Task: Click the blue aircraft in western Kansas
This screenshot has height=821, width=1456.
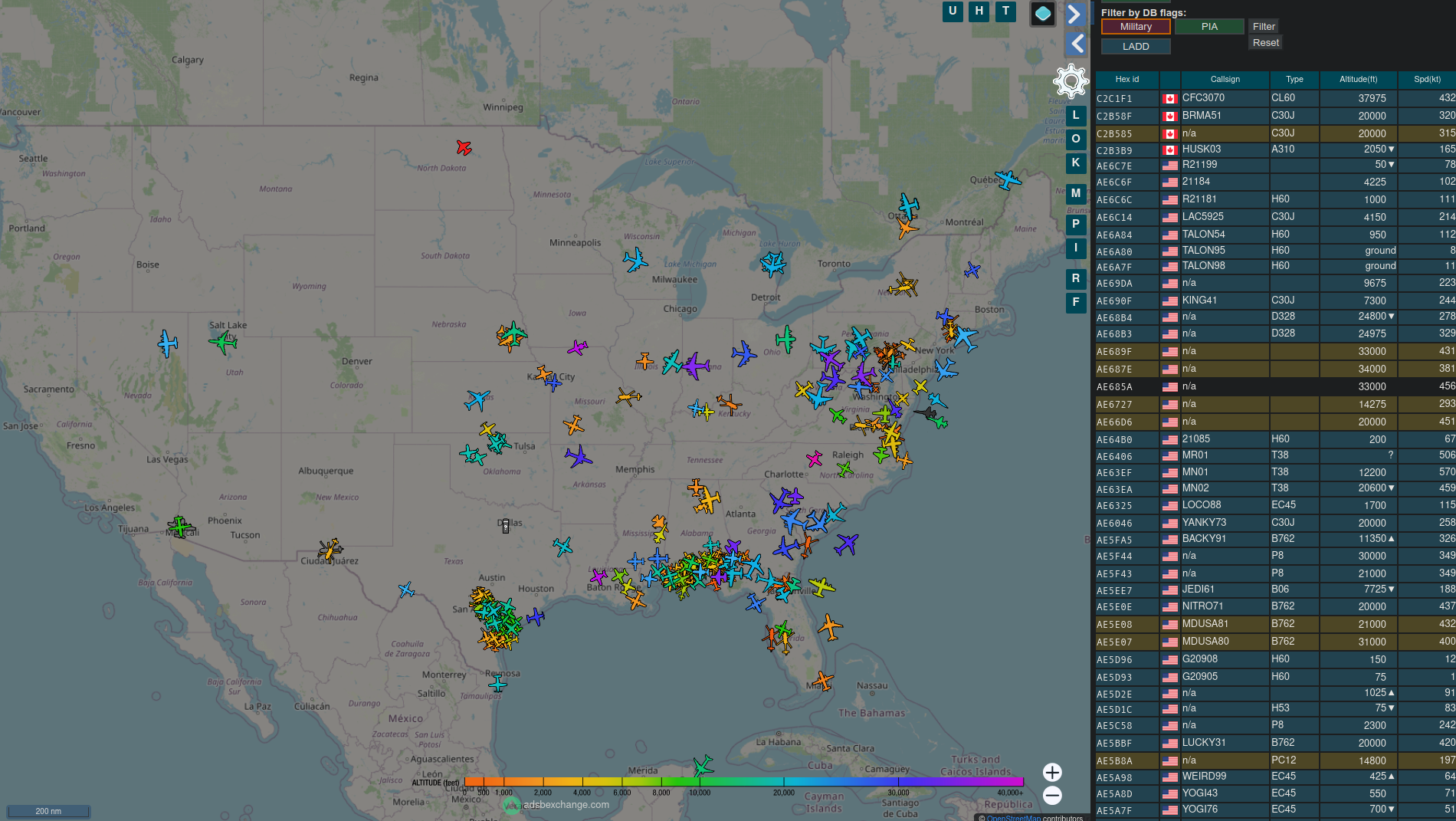Action: coord(477,399)
